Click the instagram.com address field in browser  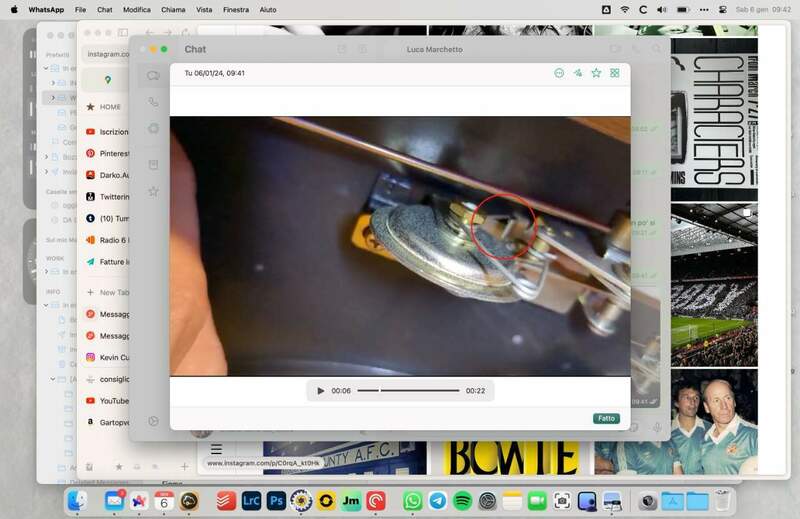[107, 54]
